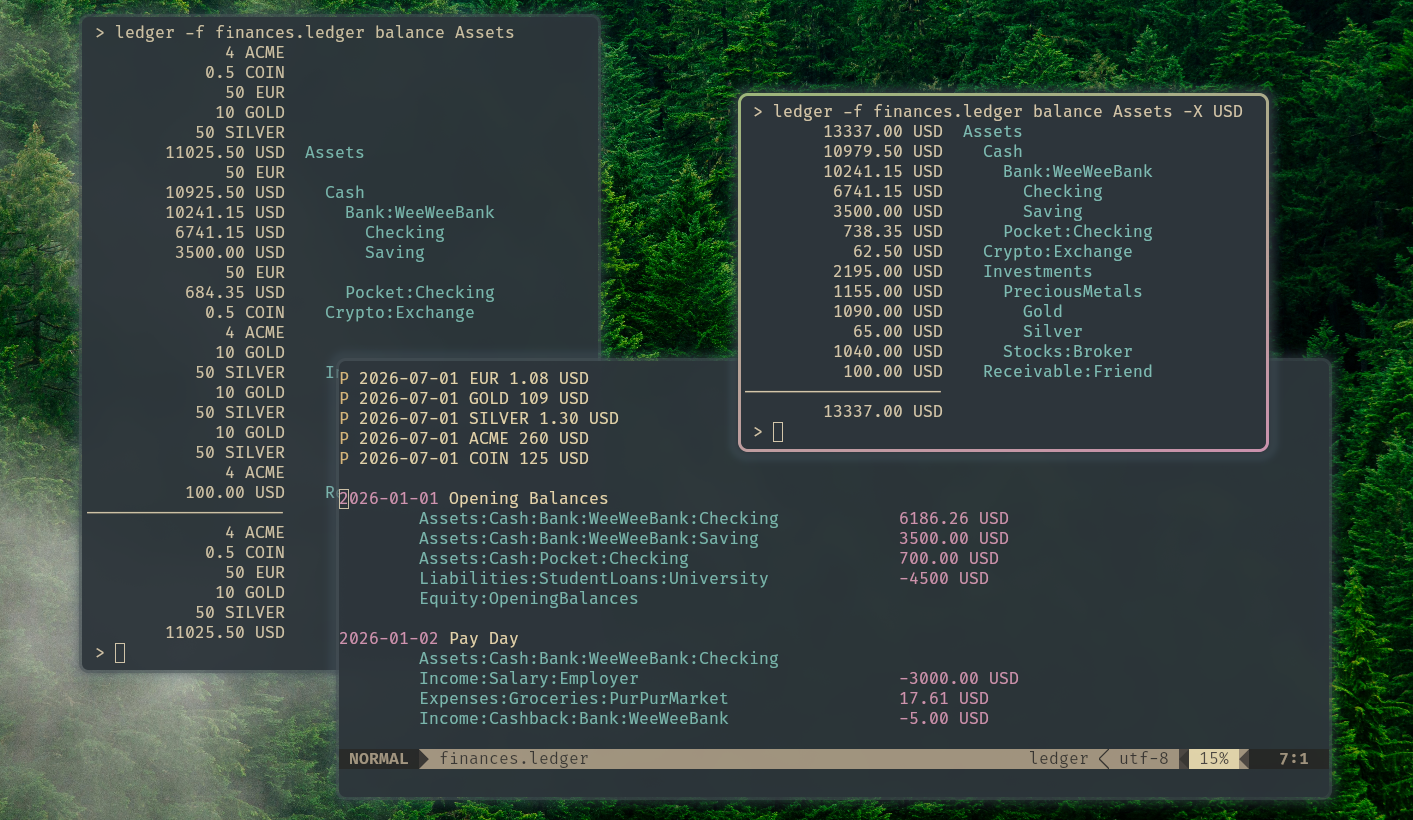Click Pocket:Checking in the right terminal
The image size is (1413, 820).
pos(1078,231)
